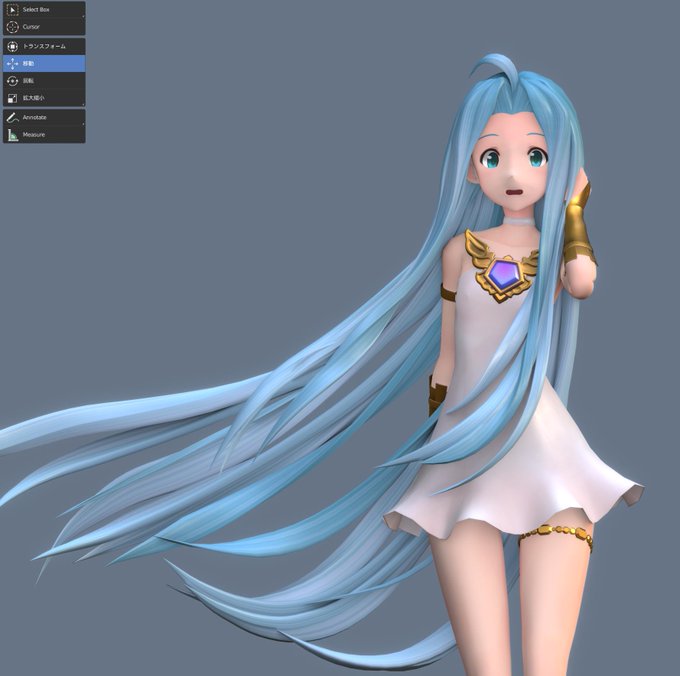
Task: Select the Measure ruler tool
Action: (44, 135)
